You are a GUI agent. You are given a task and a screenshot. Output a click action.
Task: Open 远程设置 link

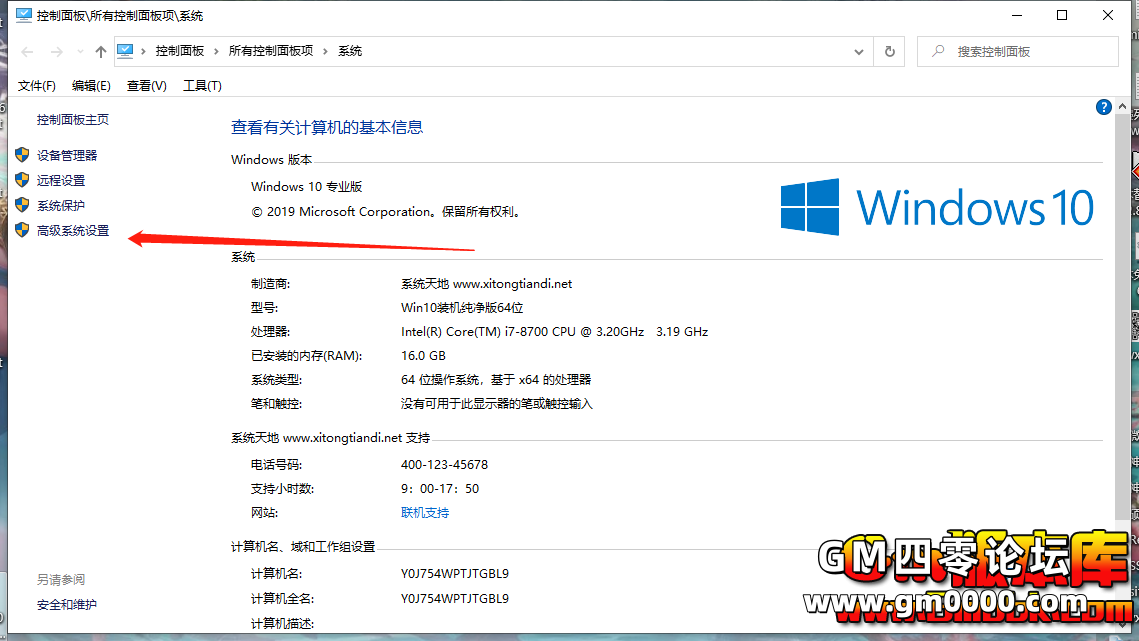click(x=61, y=180)
